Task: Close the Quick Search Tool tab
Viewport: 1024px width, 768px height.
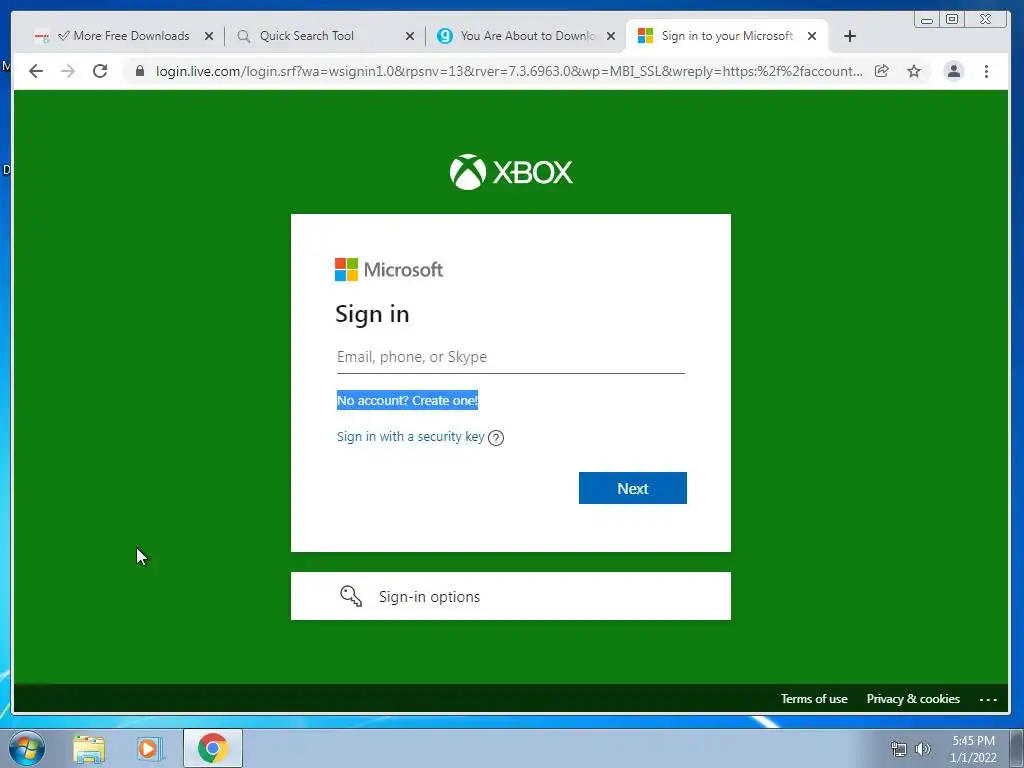Action: pos(410,36)
